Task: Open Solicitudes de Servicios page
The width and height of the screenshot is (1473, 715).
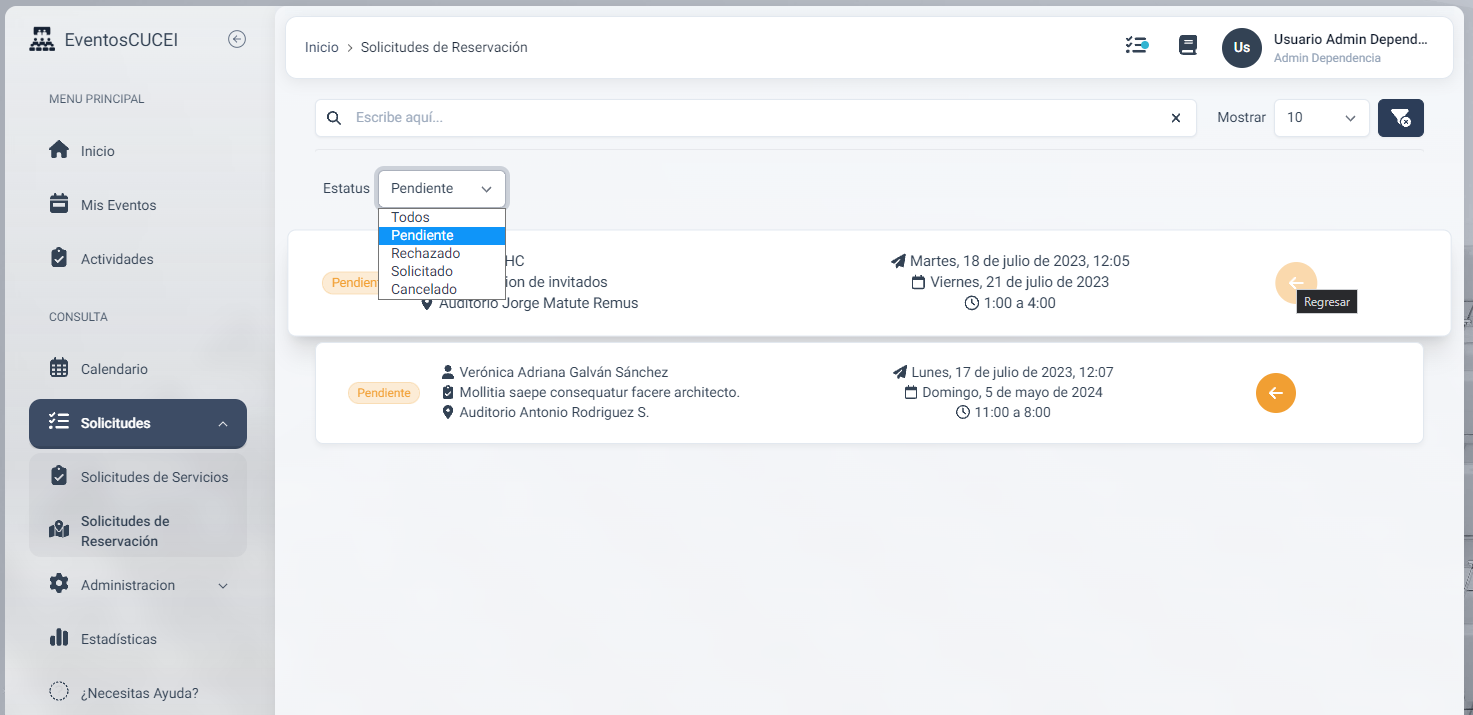Action: click(x=154, y=477)
